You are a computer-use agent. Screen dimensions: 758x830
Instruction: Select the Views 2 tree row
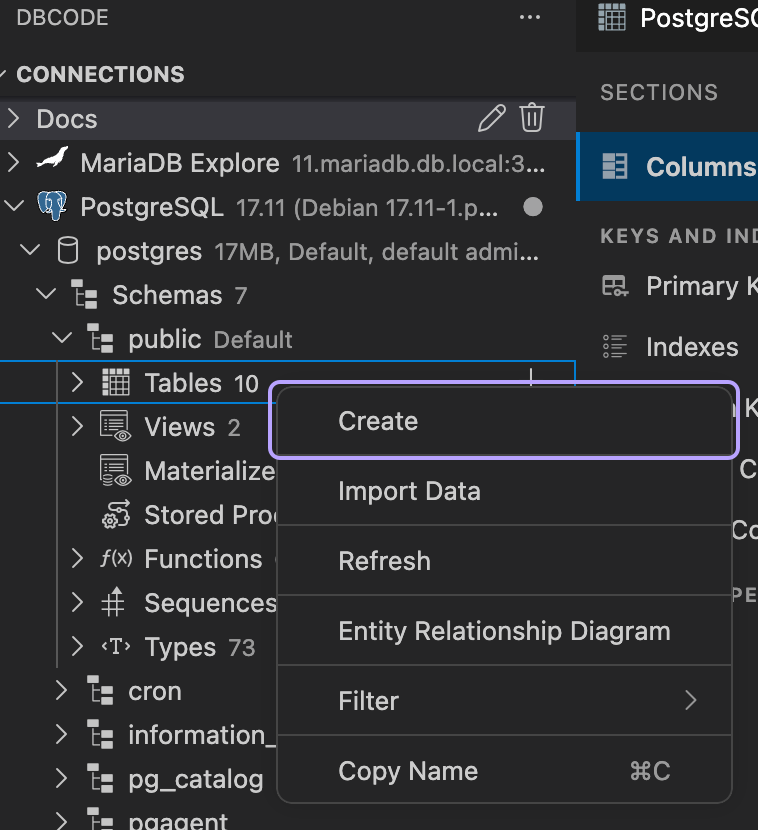(x=138, y=426)
